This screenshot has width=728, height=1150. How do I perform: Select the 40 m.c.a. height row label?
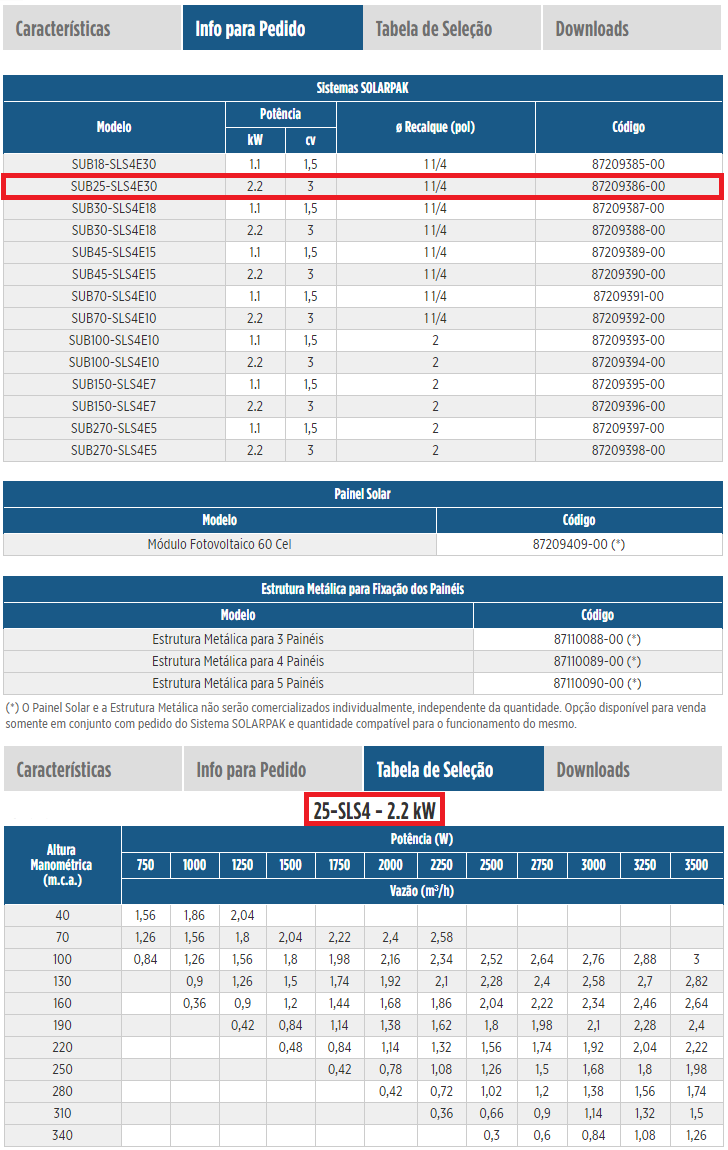pyautogui.click(x=62, y=915)
